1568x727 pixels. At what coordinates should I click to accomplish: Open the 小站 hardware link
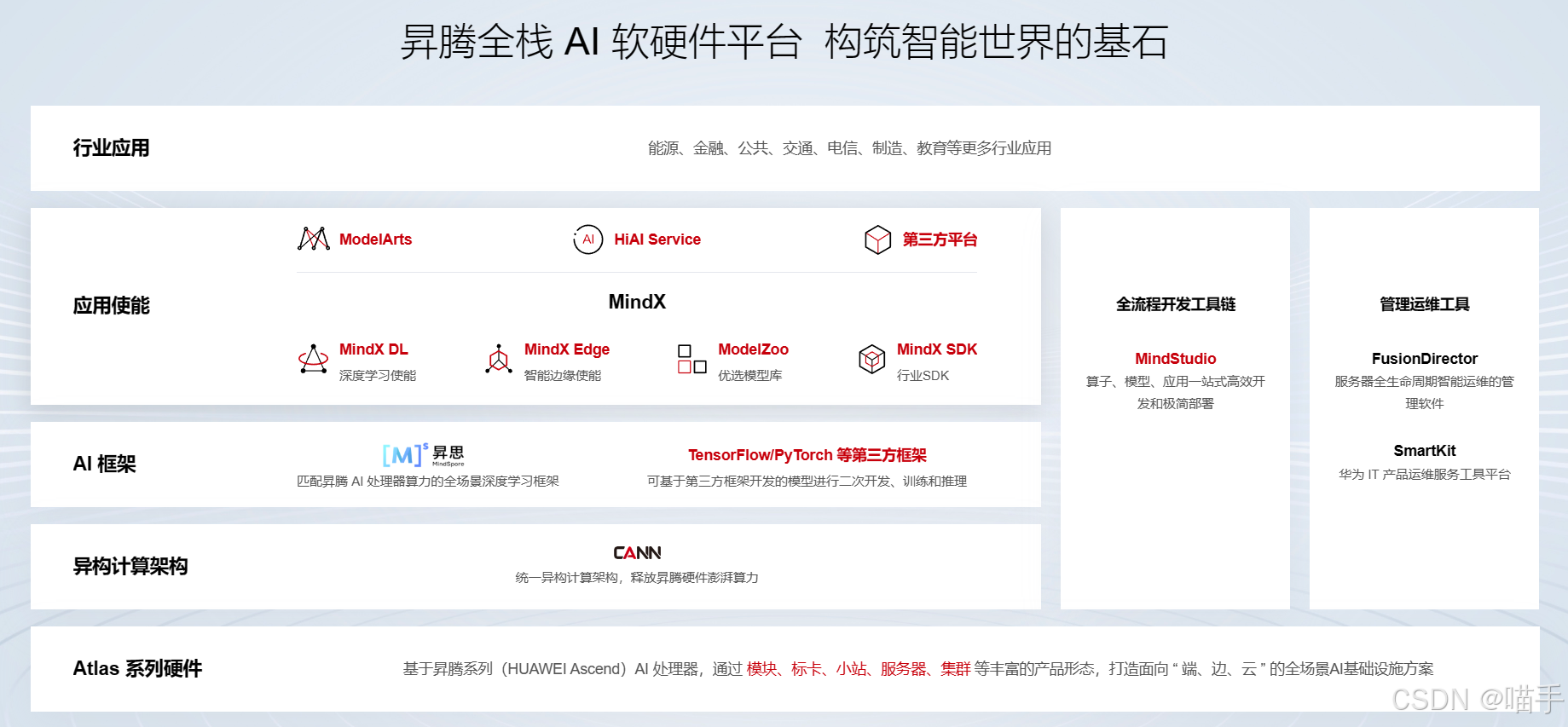(x=851, y=669)
